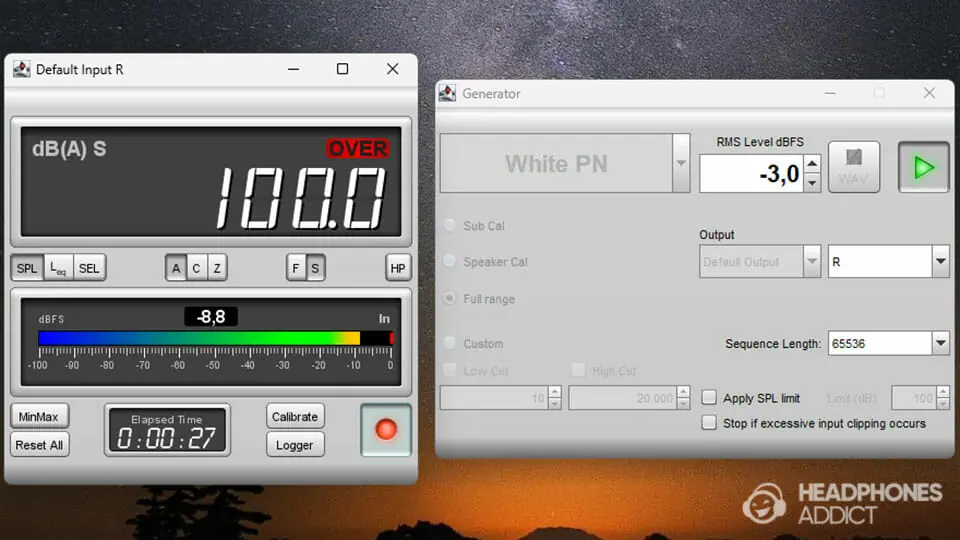Select Leq measurement mode
The image size is (960, 540).
click(58, 268)
